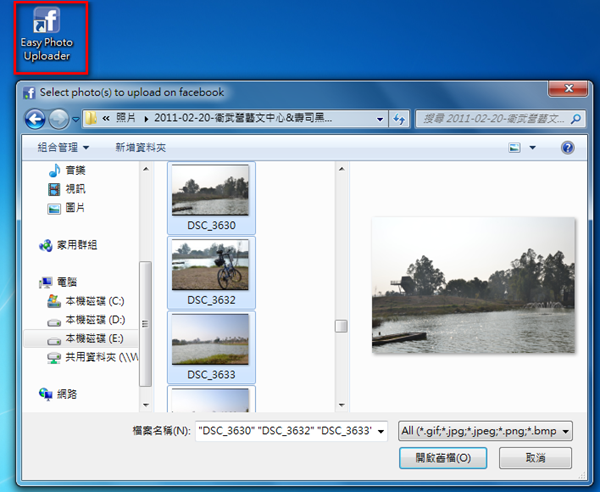The height and width of the screenshot is (492, 600).
Task: Select 圖片 library in navigation pane
Action: 66,208
